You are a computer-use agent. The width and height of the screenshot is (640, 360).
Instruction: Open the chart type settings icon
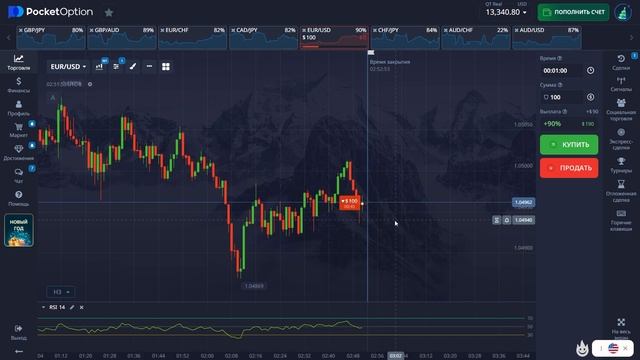pyautogui.click(x=99, y=67)
